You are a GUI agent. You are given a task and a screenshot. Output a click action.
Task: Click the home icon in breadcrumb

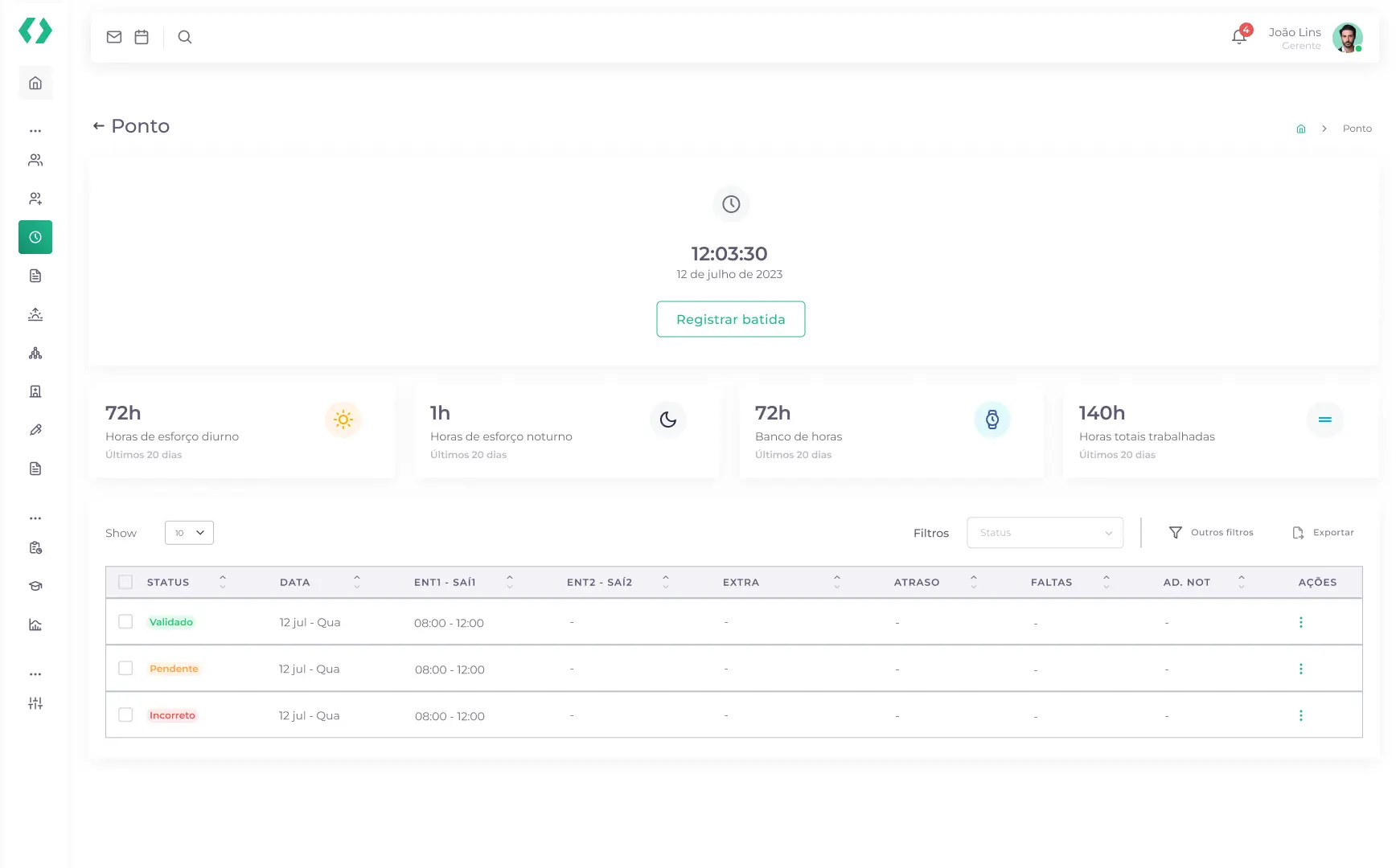pyautogui.click(x=1301, y=129)
